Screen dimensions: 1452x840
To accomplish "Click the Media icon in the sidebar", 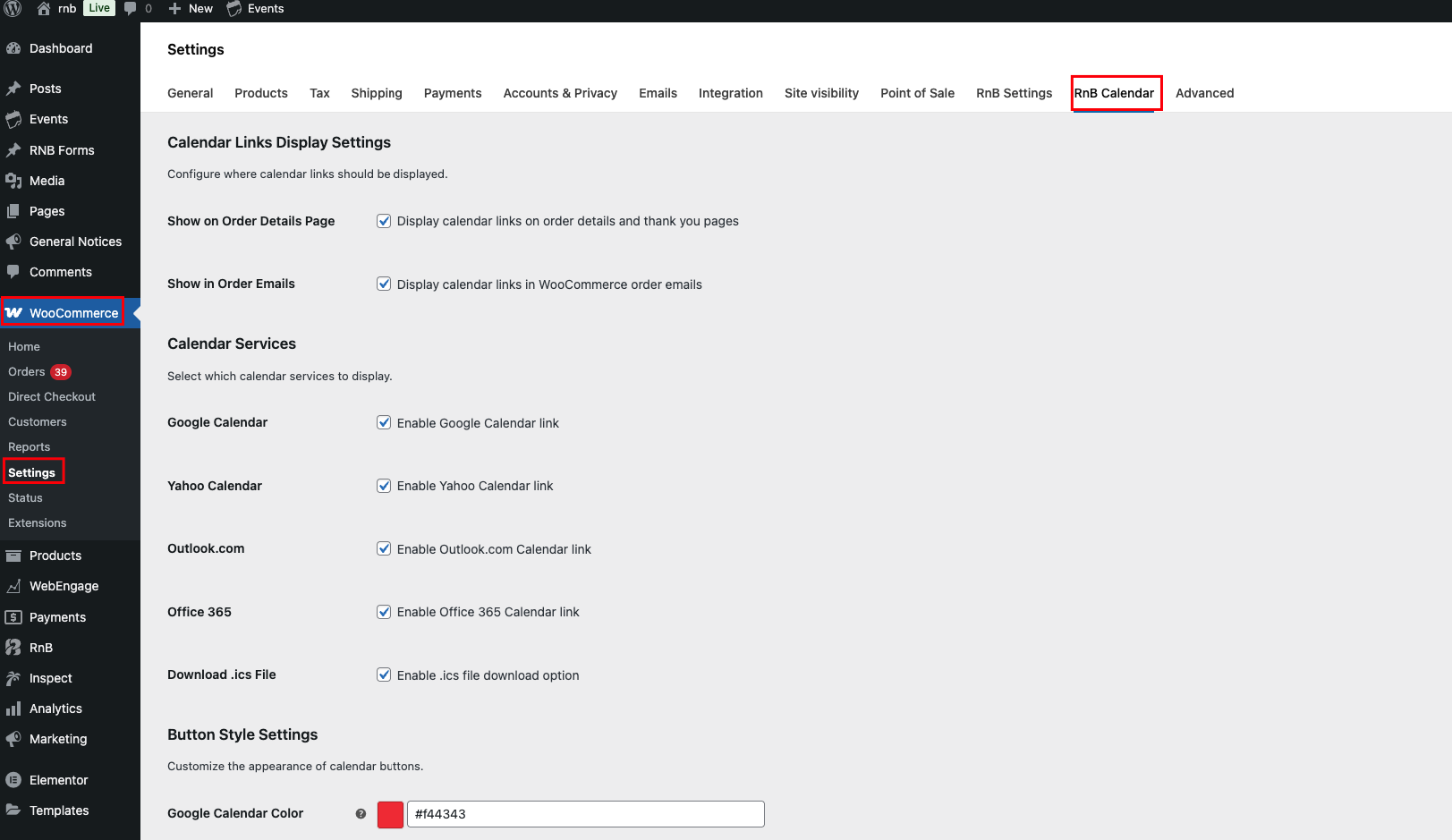I will (13, 181).
